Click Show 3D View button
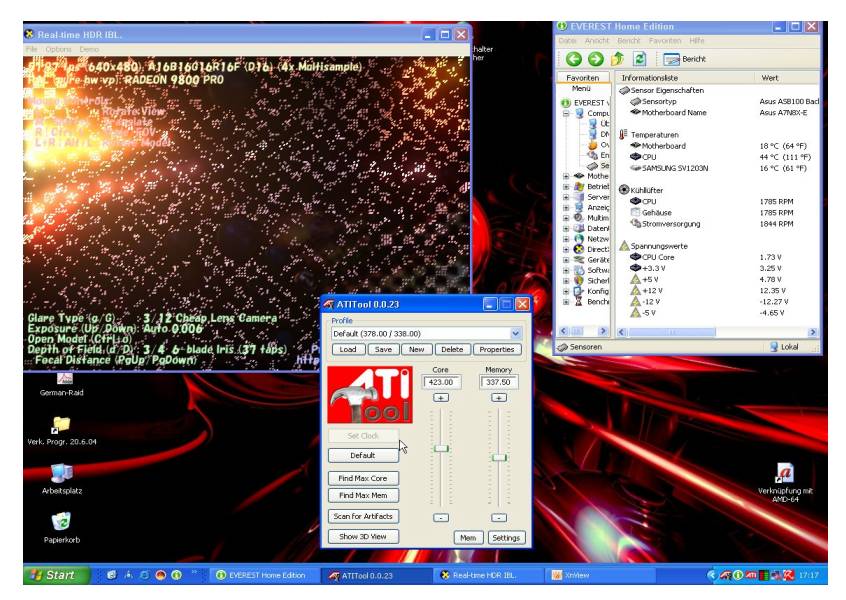 363,536
